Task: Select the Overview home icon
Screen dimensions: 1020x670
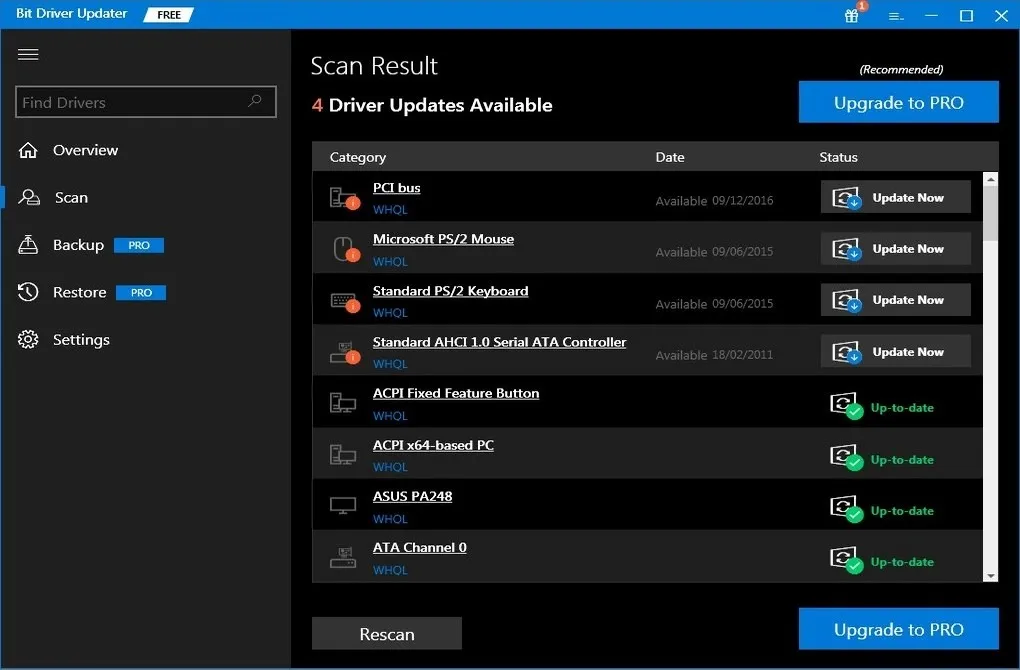Action: [x=26, y=150]
